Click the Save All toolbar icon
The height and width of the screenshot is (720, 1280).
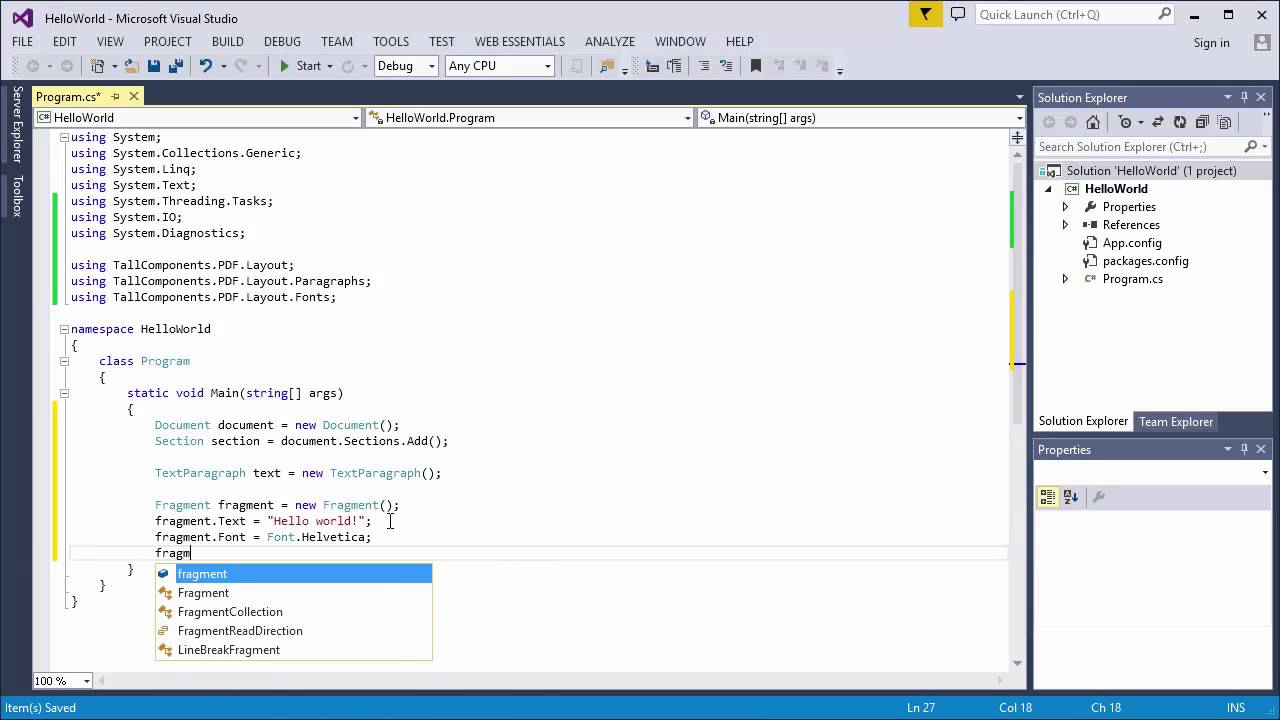175,66
